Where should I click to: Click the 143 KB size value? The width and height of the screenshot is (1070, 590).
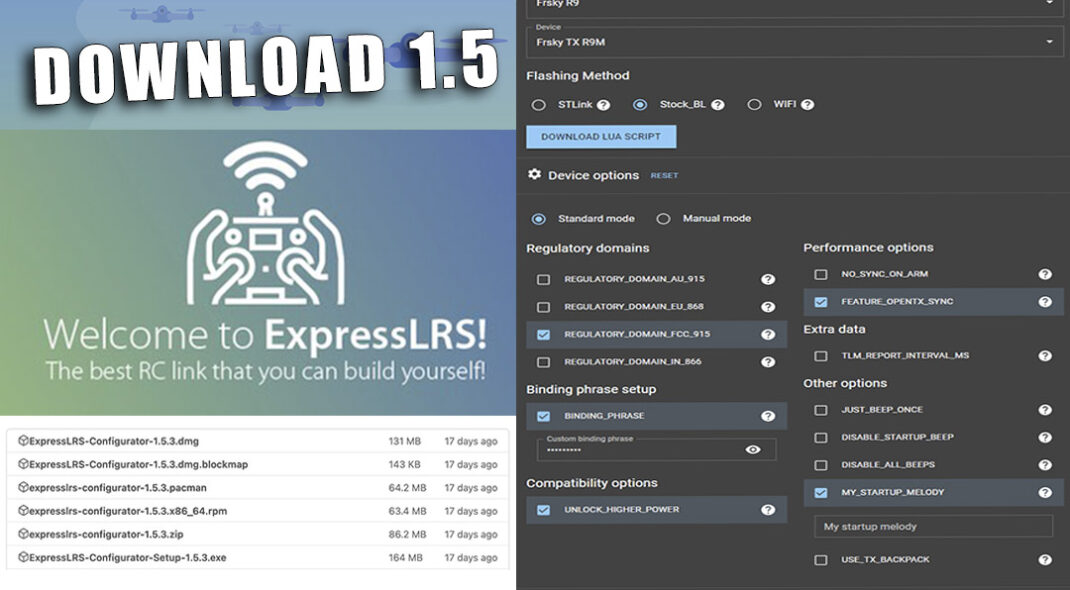click(405, 464)
